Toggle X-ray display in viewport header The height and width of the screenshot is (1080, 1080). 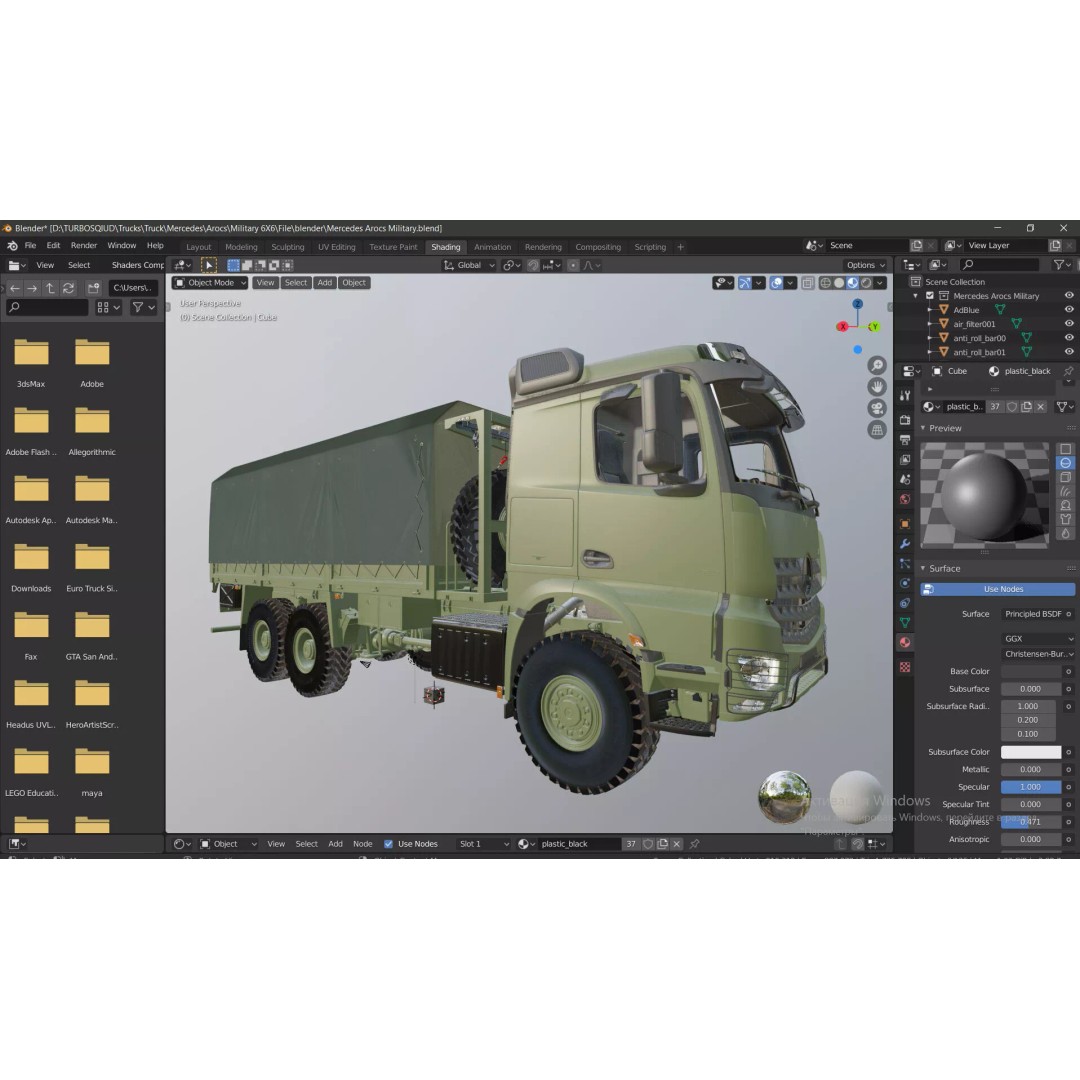pos(808,282)
